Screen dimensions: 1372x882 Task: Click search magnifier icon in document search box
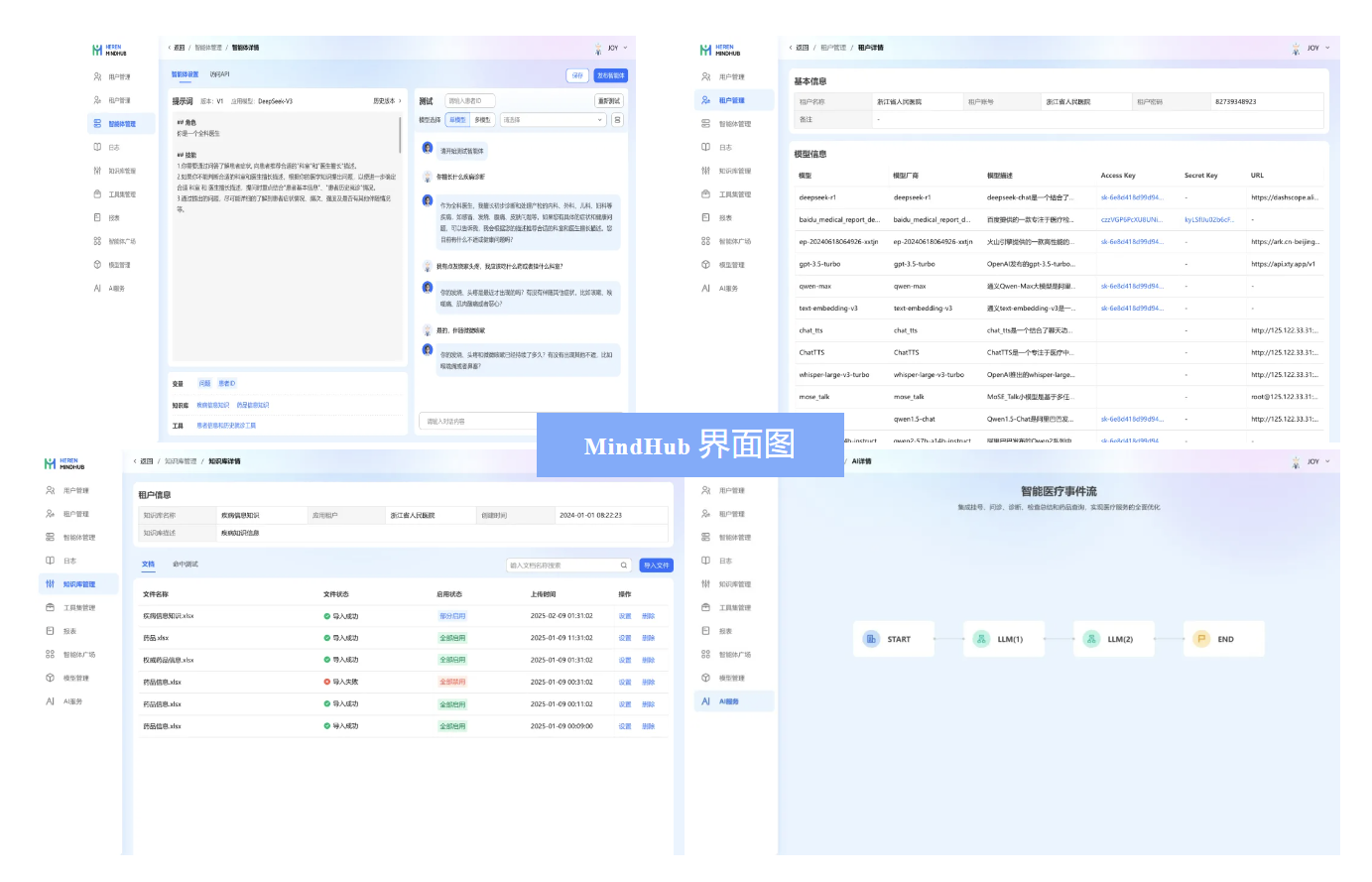point(624,566)
